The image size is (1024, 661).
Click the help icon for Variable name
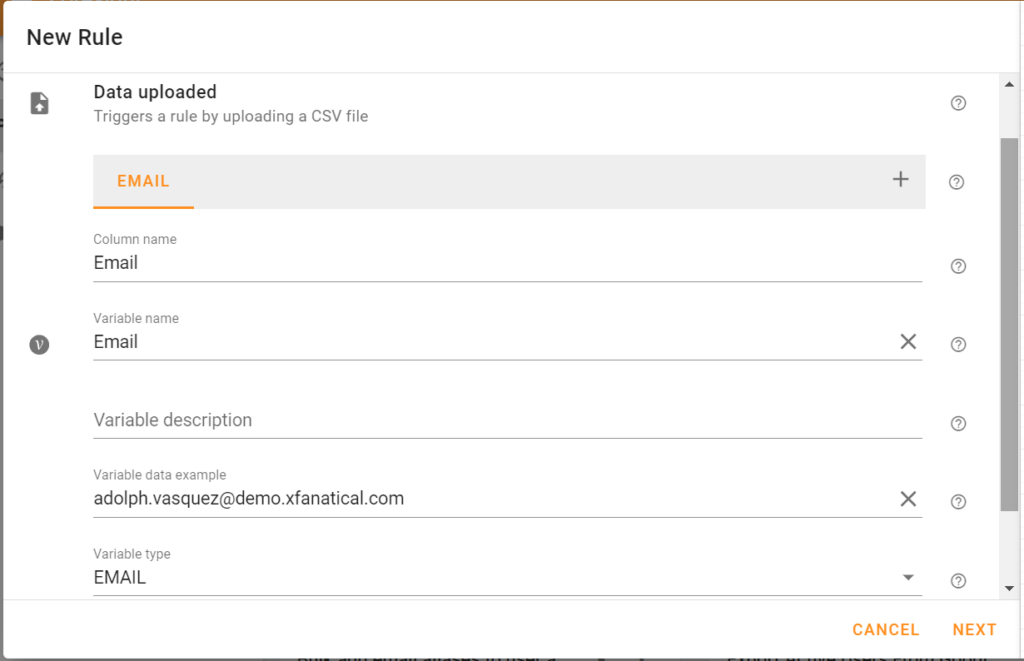click(x=957, y=344)
